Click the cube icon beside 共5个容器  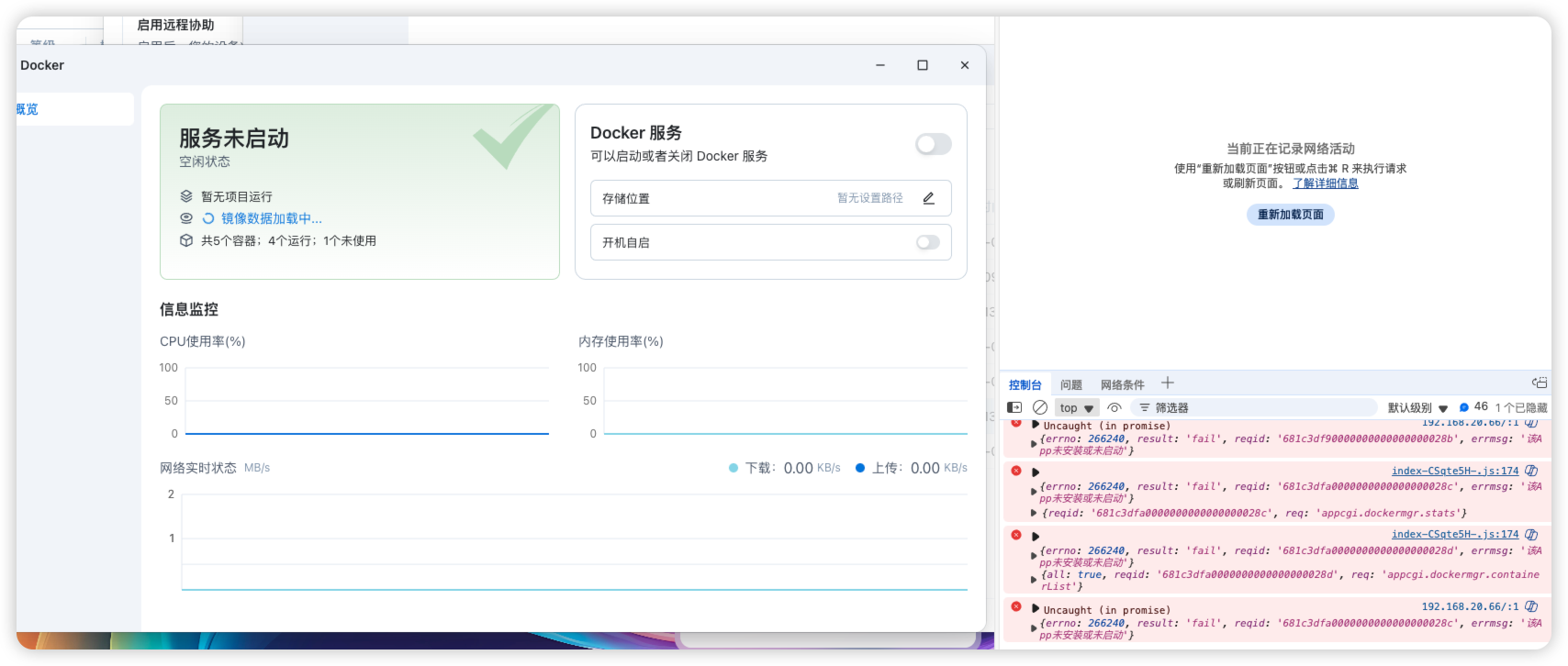pos(186,240)
